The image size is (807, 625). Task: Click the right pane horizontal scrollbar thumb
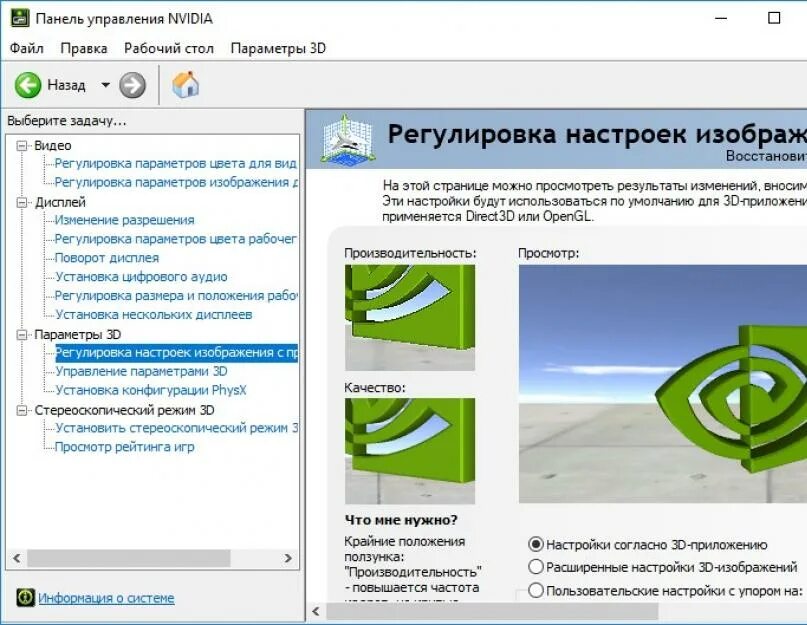[492, 612]
